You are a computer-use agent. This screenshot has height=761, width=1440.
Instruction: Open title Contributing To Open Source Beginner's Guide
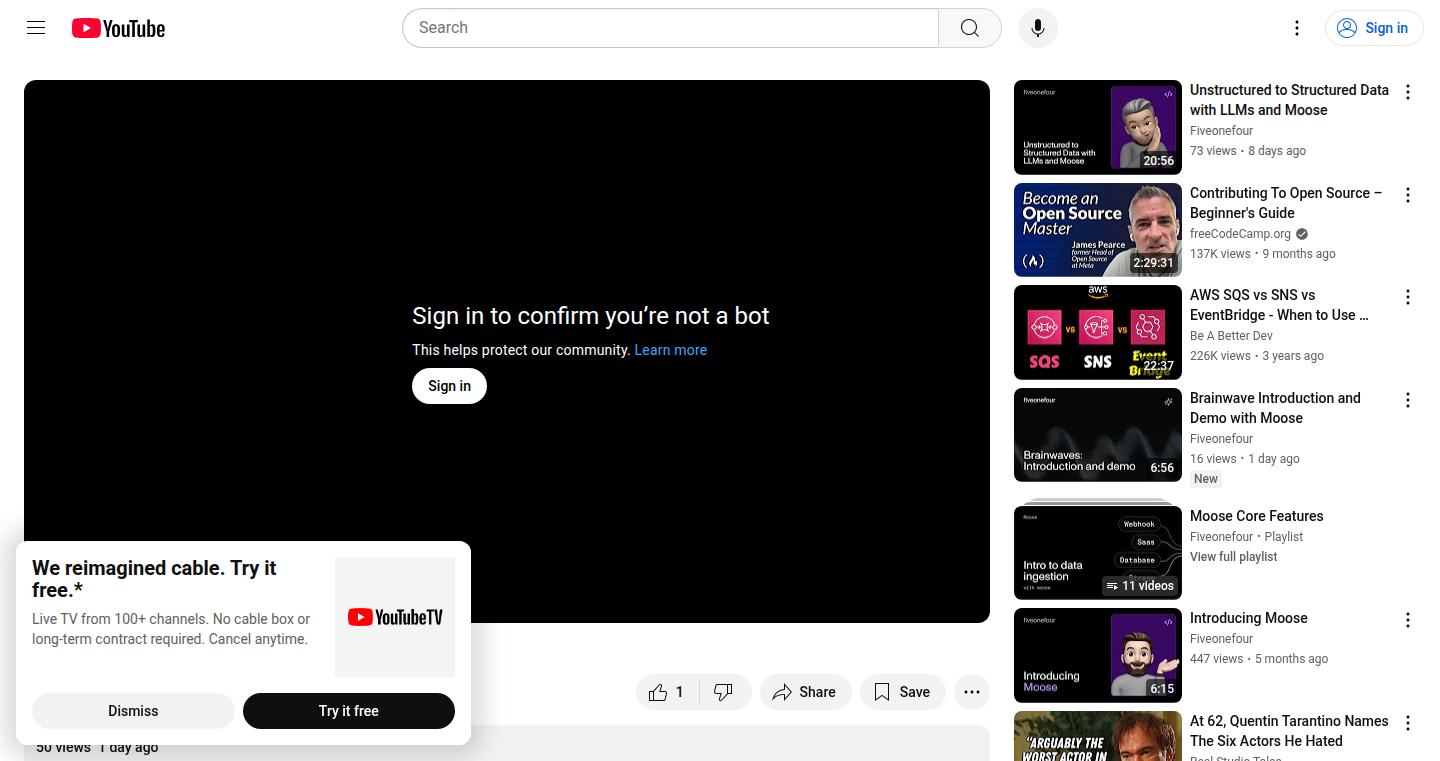coord(1286,203)
